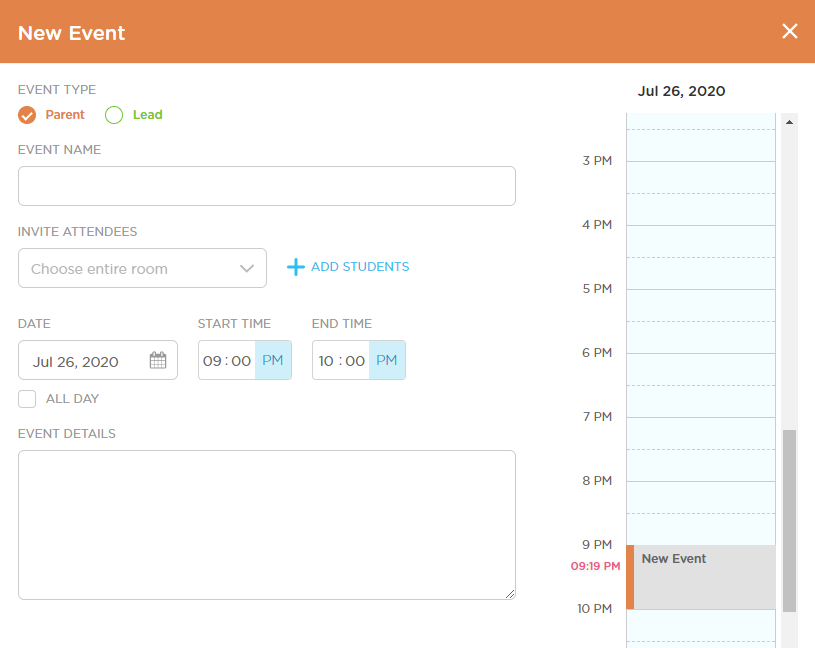Open the calendar date picker icon

point(157,360)
